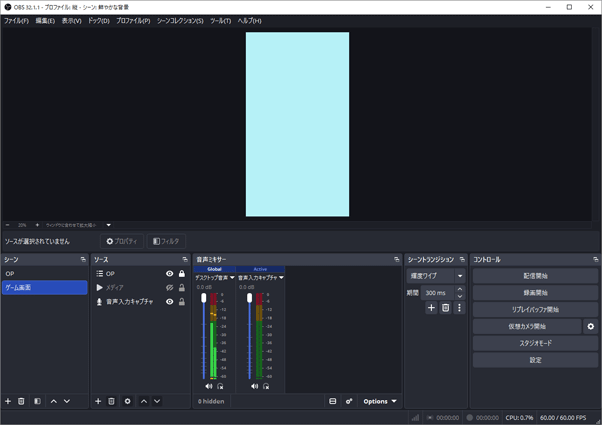Mute the デスクトップ音声 speaker icon
The width and height of the screenshot is (602, 425).
[x=209, y=385]
